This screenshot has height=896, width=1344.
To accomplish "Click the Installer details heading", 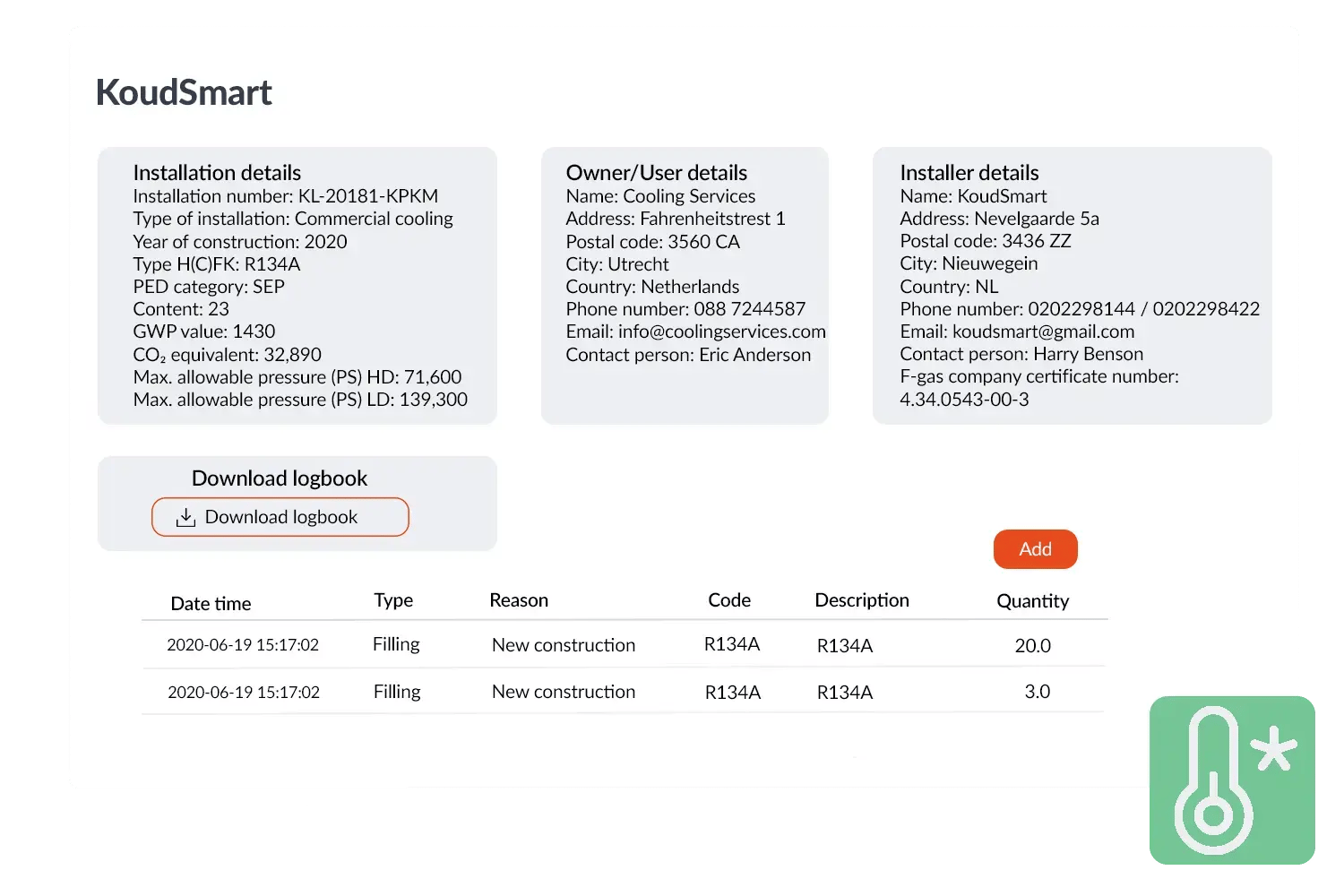I will tap(969, 173).
